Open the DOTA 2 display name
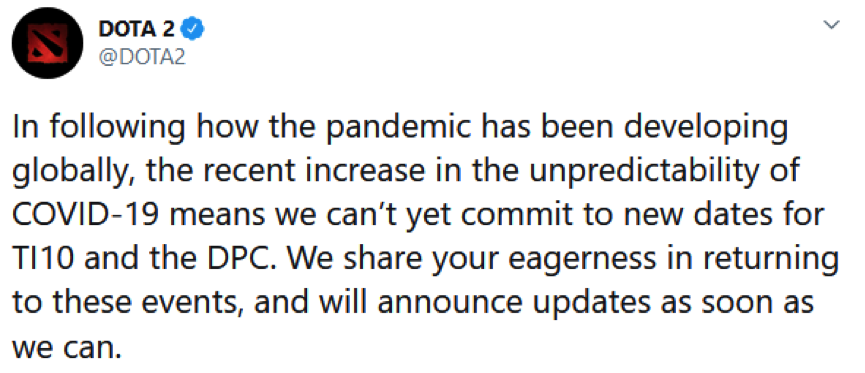The height and width of the screenshot is (373, 865). pyautogui.click(x=136, y=30)
